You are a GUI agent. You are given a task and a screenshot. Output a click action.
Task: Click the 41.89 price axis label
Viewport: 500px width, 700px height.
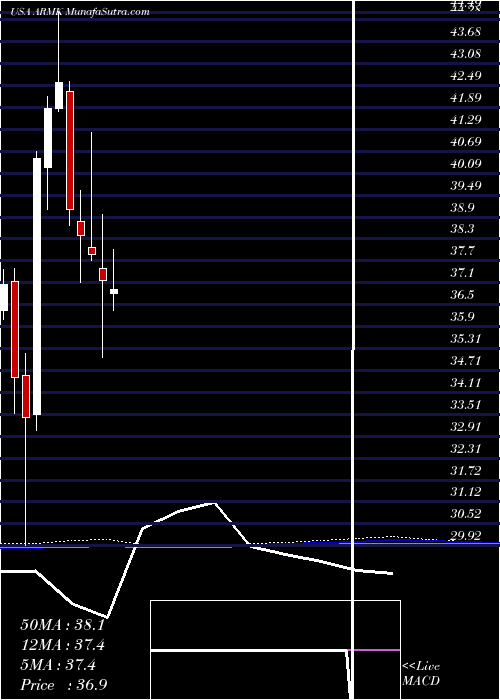pyautogui.click(x=465, y=97)
